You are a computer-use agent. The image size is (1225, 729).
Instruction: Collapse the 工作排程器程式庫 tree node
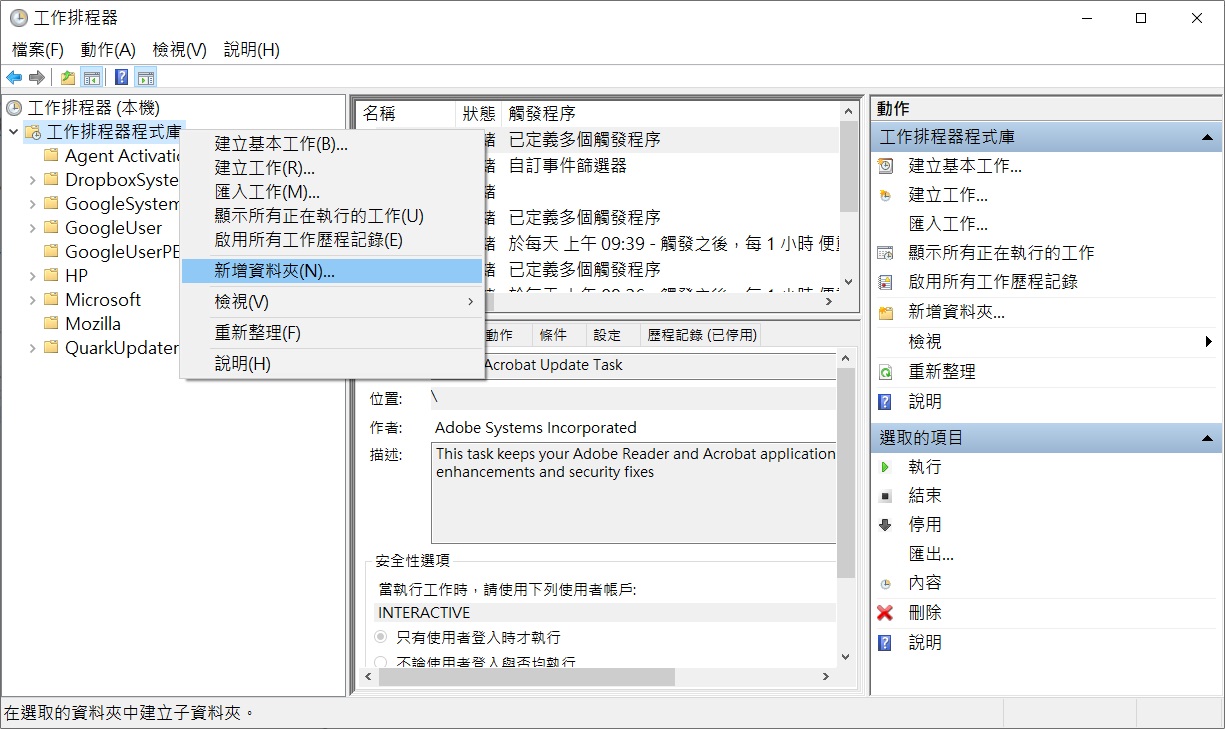pos(13,132)
